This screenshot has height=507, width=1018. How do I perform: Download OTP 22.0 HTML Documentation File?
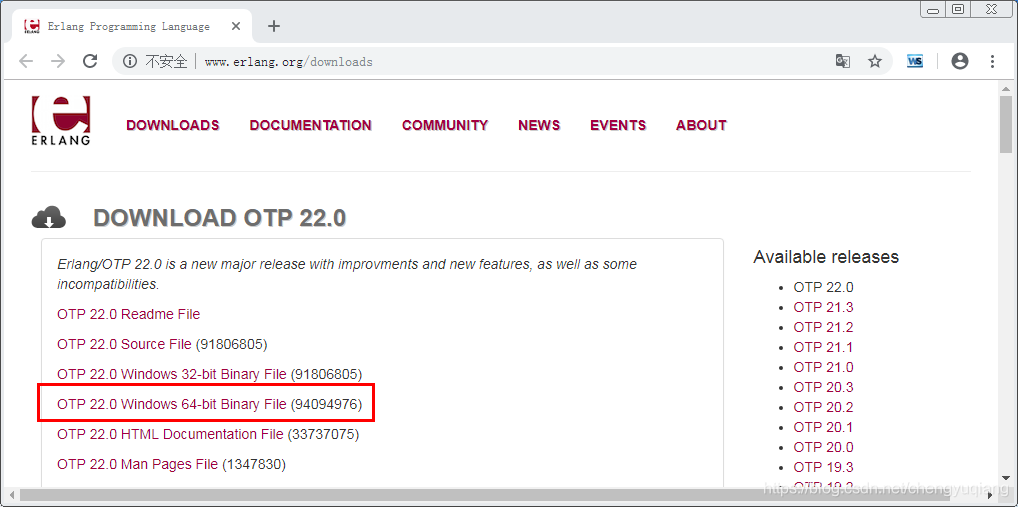coord(170,434)
